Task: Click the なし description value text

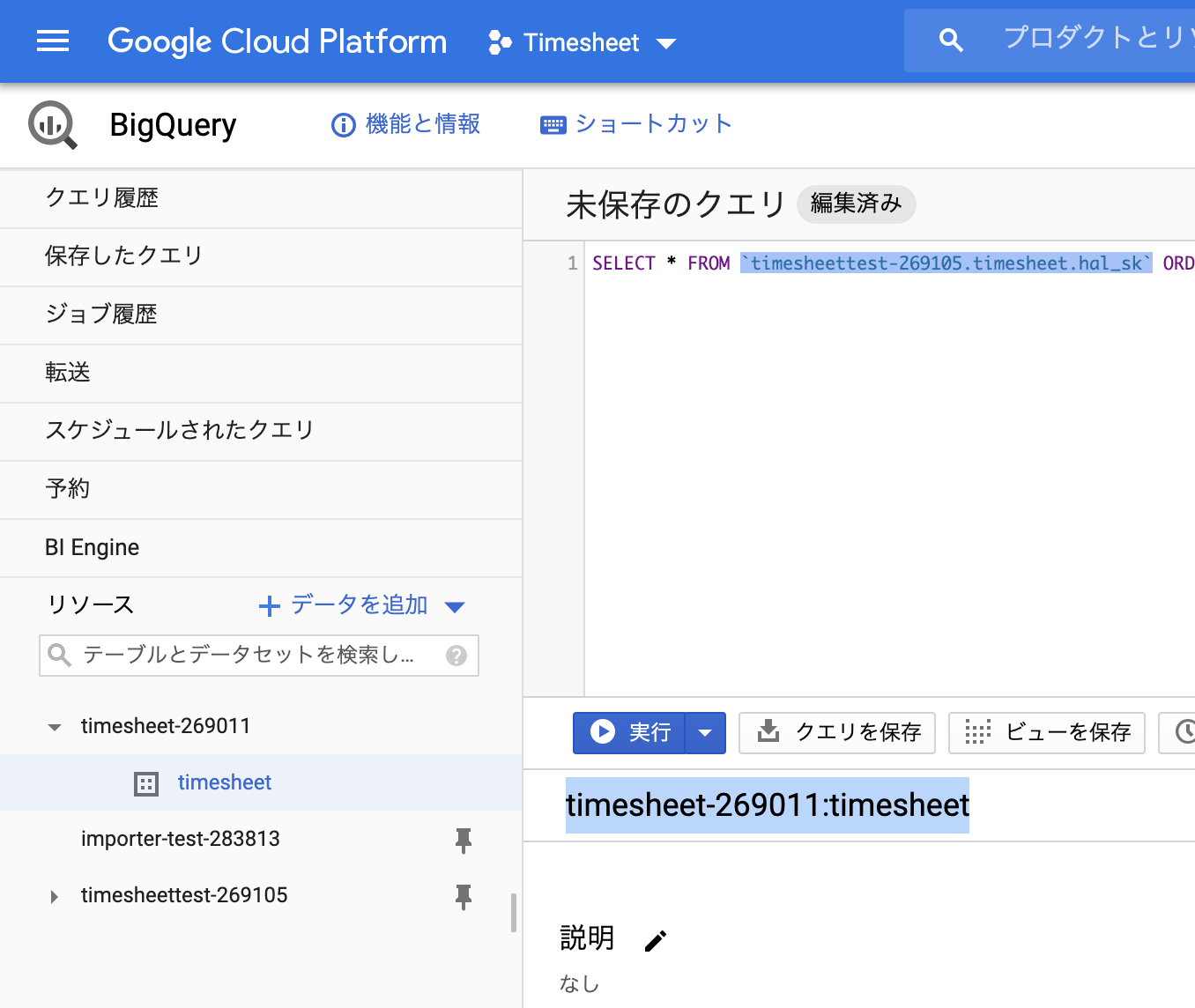Action: point(579,983)
